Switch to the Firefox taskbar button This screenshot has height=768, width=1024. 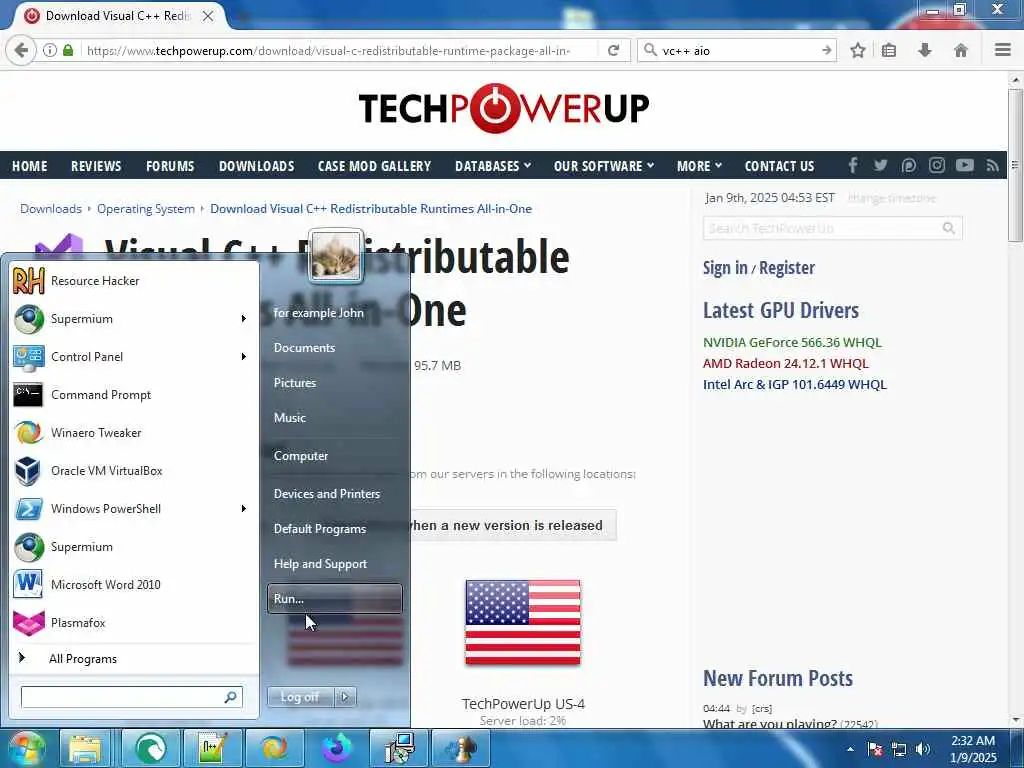(338, 748)
